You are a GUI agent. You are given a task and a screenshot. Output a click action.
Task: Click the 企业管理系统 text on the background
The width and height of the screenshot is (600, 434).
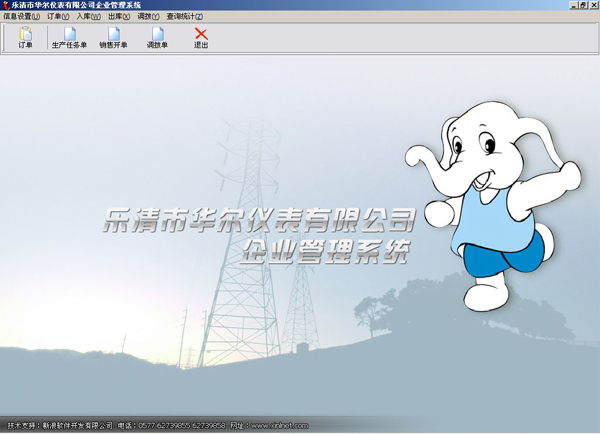pos(325,251)
